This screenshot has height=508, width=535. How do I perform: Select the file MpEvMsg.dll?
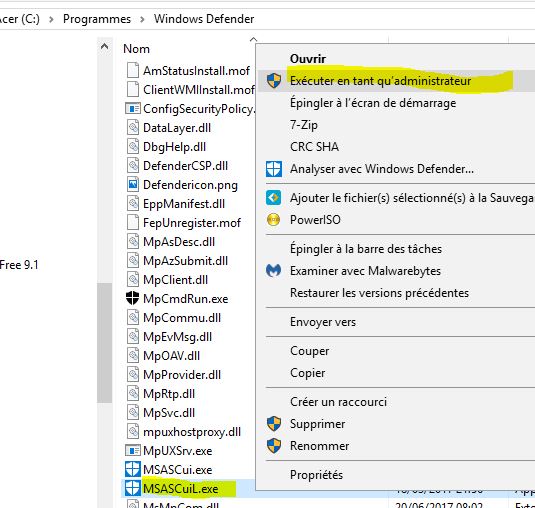pos(177,337)
